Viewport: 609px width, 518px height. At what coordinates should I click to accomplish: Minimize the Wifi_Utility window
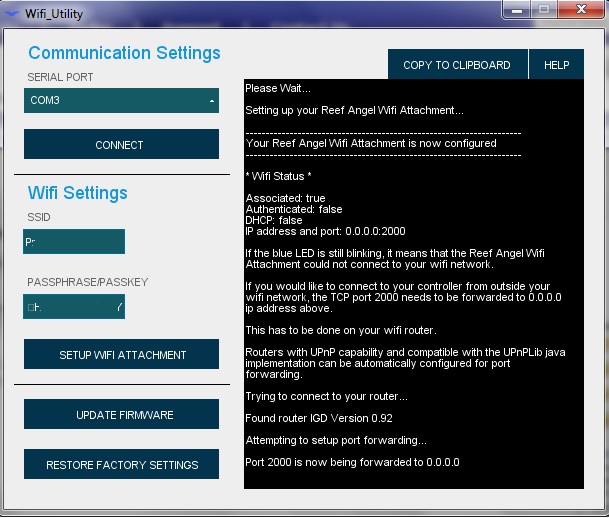[x=515, y=9]
